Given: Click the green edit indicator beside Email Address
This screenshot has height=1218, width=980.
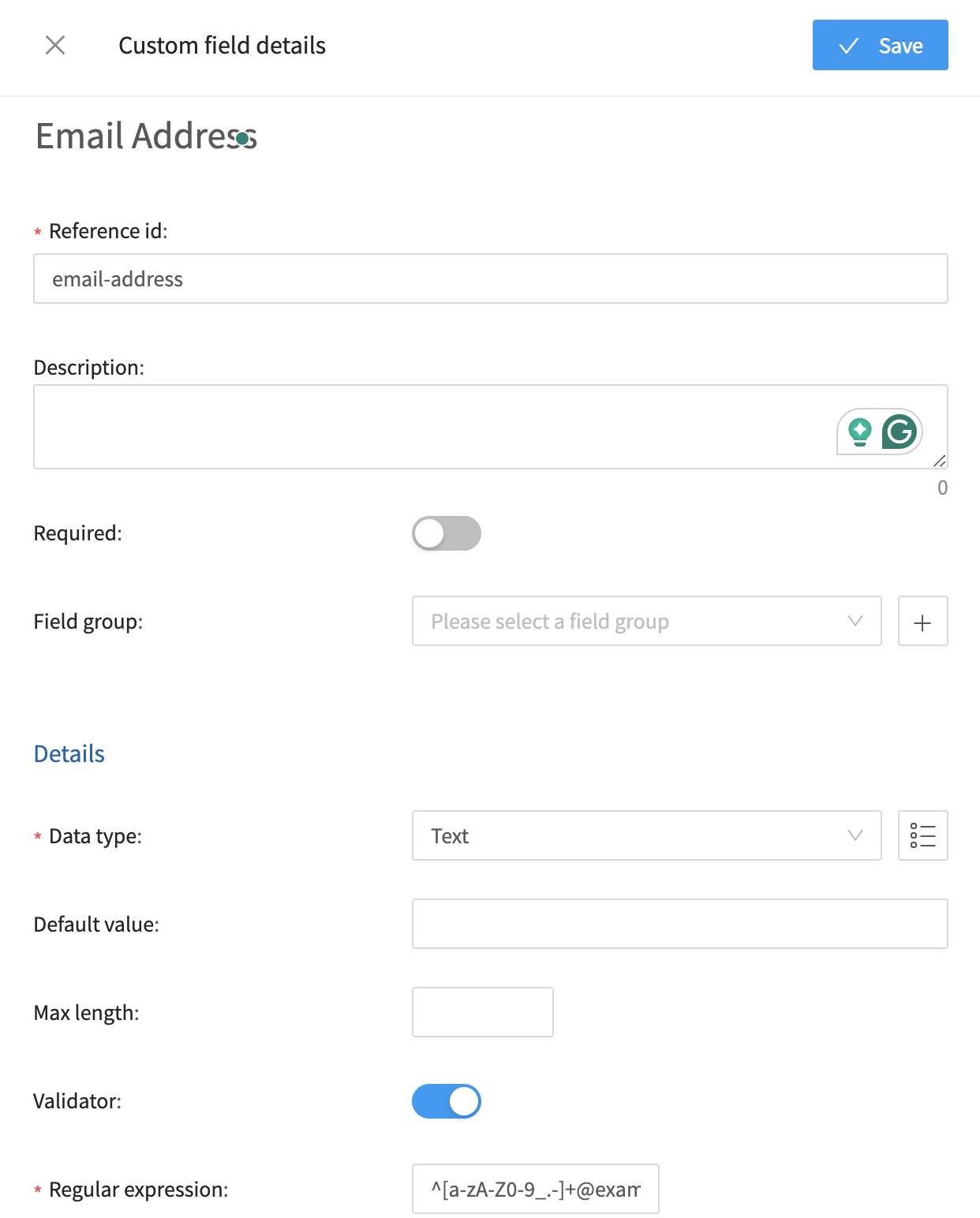Looking at the screenshot, I should point(241,139).
